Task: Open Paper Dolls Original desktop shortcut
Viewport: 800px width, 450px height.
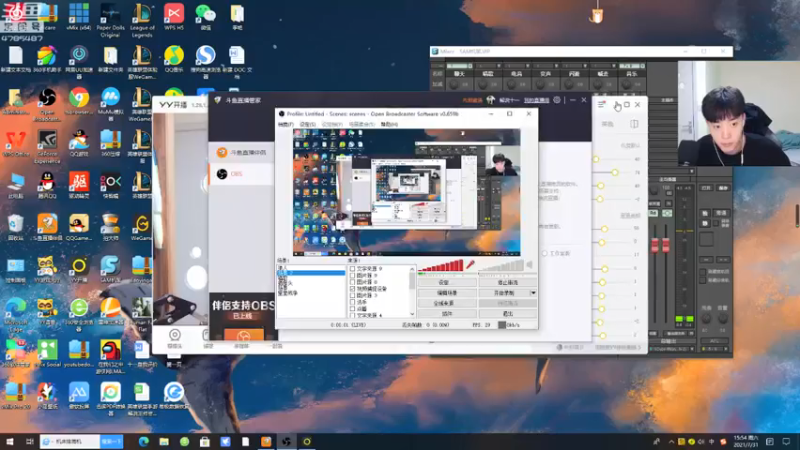Action: coord(110,20)
